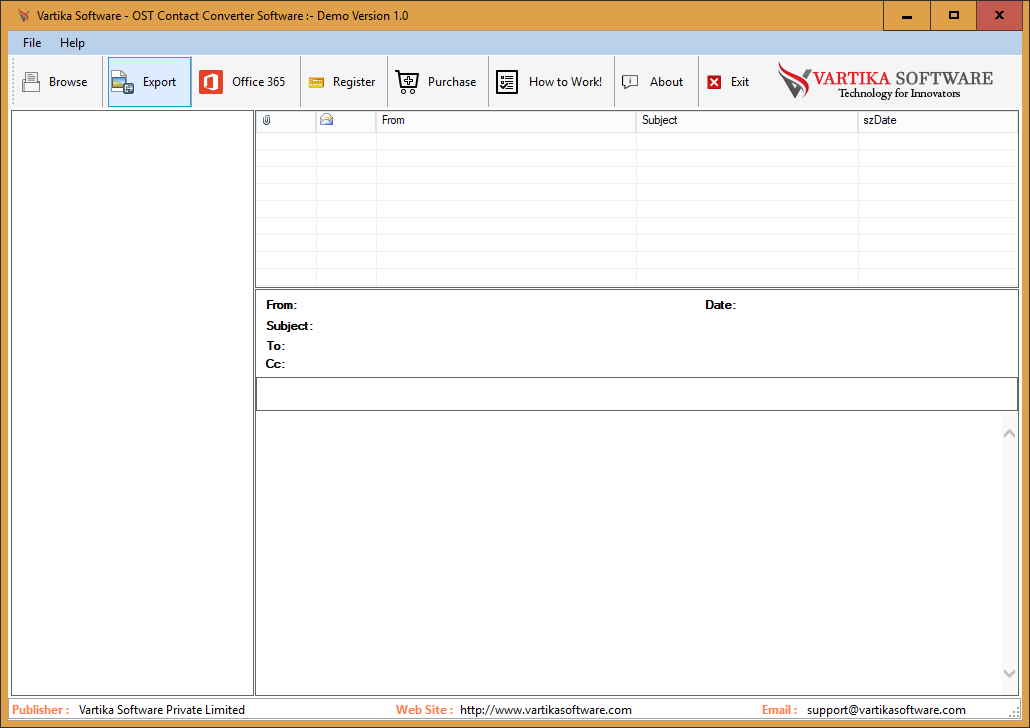
Task: Click the Date: label in preview pane
Action: (x=721, y=305)
